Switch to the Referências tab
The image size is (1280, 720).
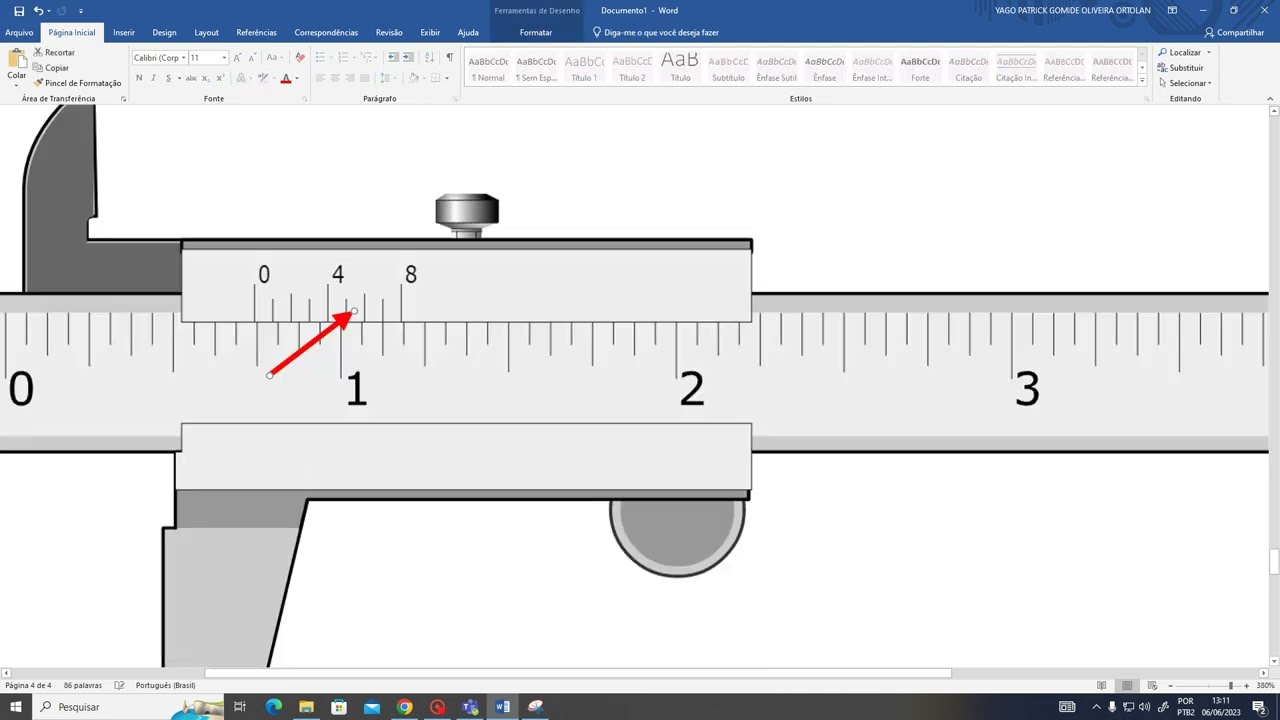click(x=256, y=32)
